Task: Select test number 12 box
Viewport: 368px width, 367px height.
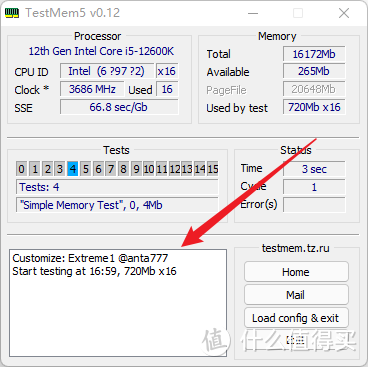Action: [x=175, y=169]
